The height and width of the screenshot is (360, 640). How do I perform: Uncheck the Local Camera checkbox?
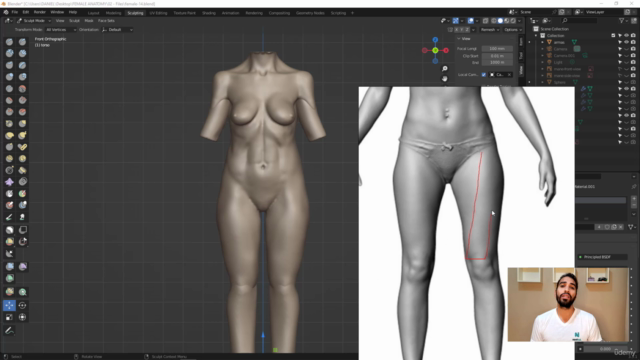click(x=484, y=75)
